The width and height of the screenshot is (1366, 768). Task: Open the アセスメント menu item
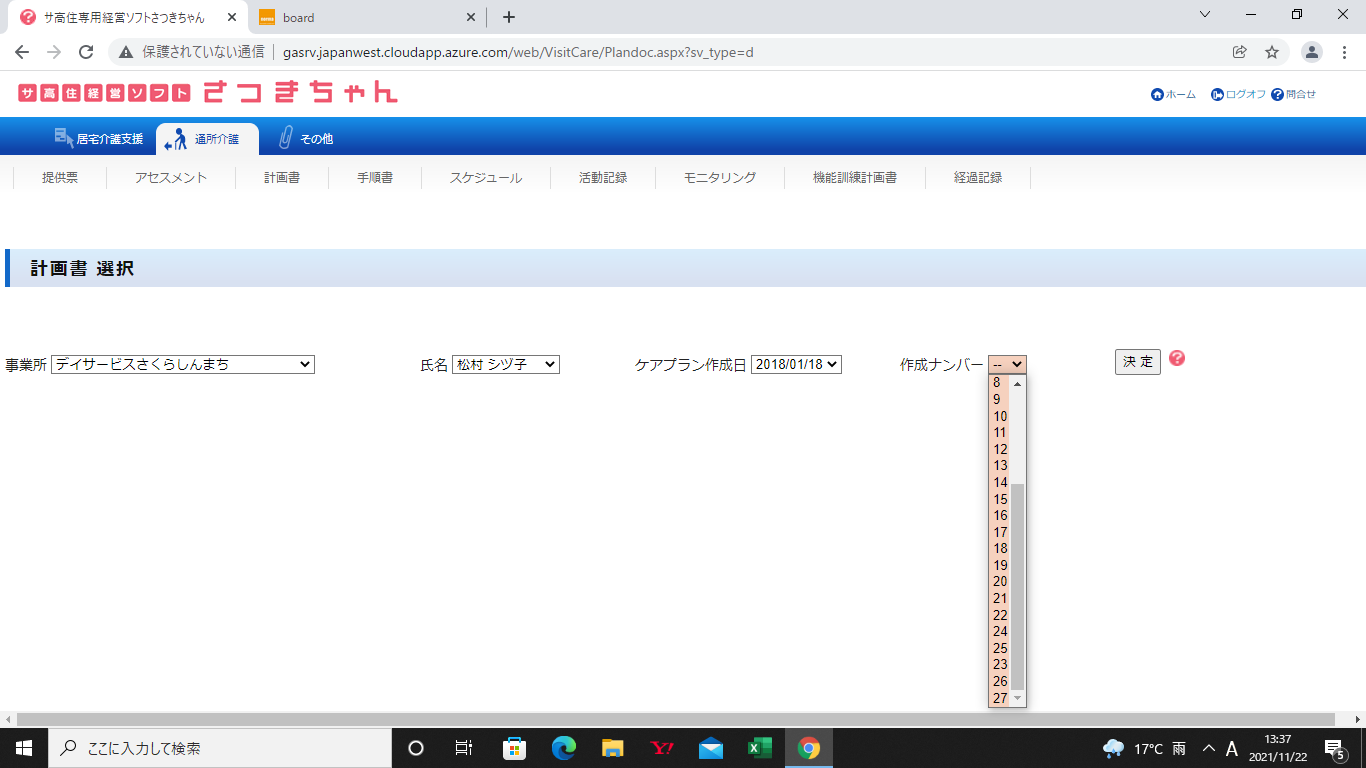[x=171, y=178]
